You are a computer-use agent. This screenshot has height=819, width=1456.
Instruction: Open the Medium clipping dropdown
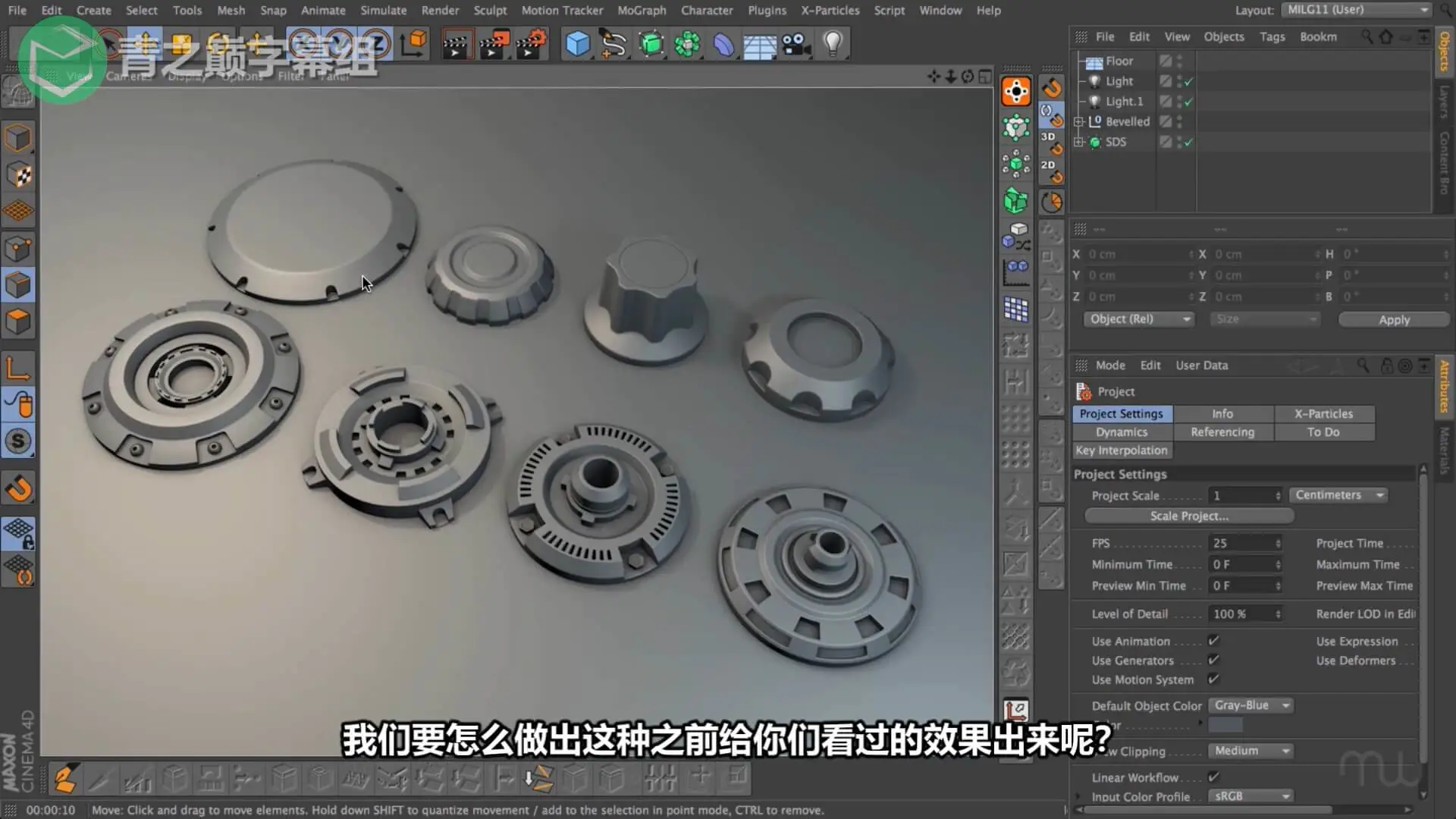[1251, 751]
